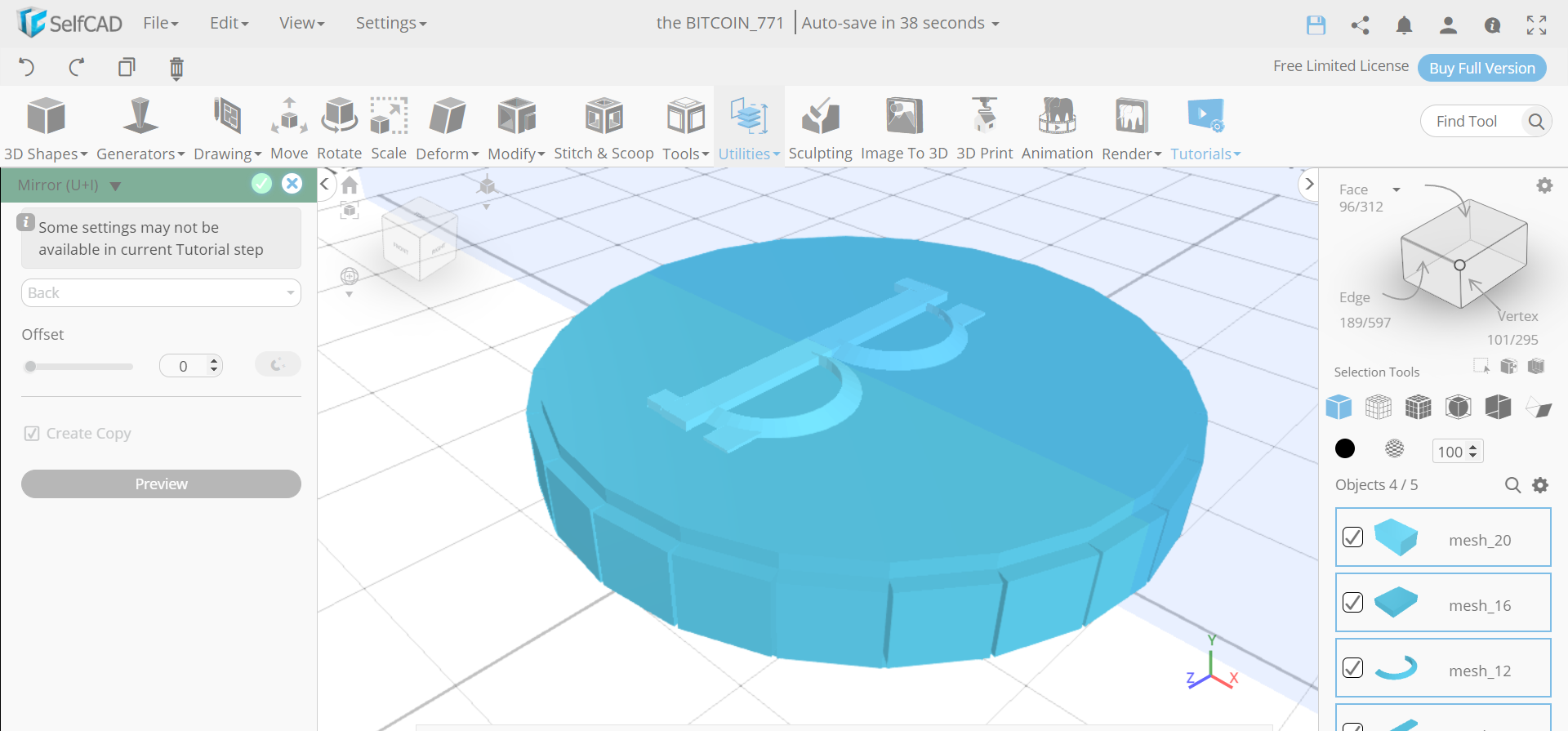Click the viewport home view icon

(350, 185)
